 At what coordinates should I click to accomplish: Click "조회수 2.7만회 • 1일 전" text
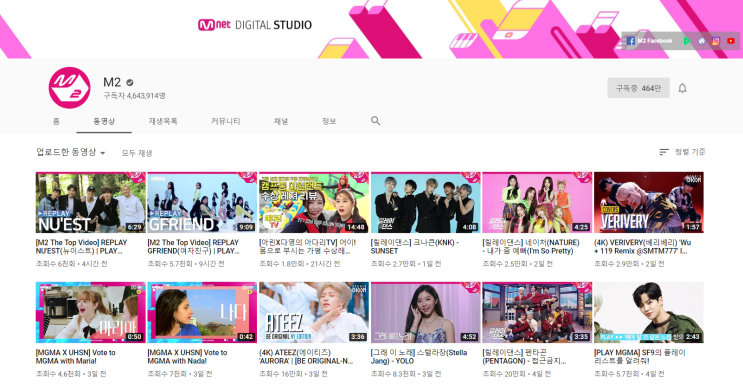tap(406, 264)
